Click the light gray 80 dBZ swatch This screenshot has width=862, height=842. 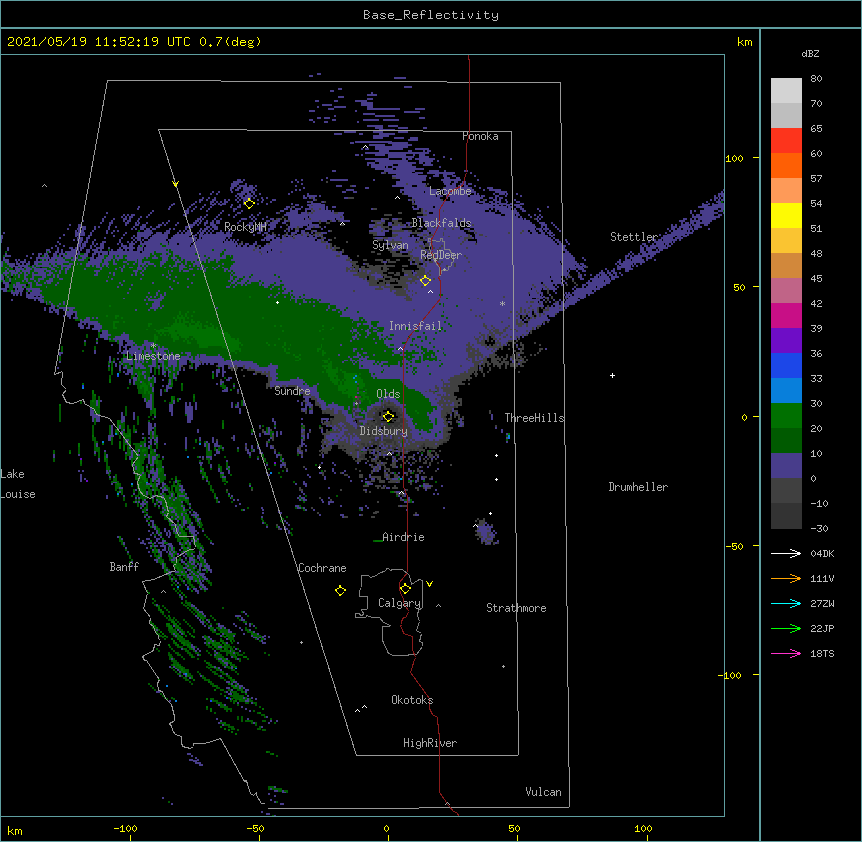786,91
